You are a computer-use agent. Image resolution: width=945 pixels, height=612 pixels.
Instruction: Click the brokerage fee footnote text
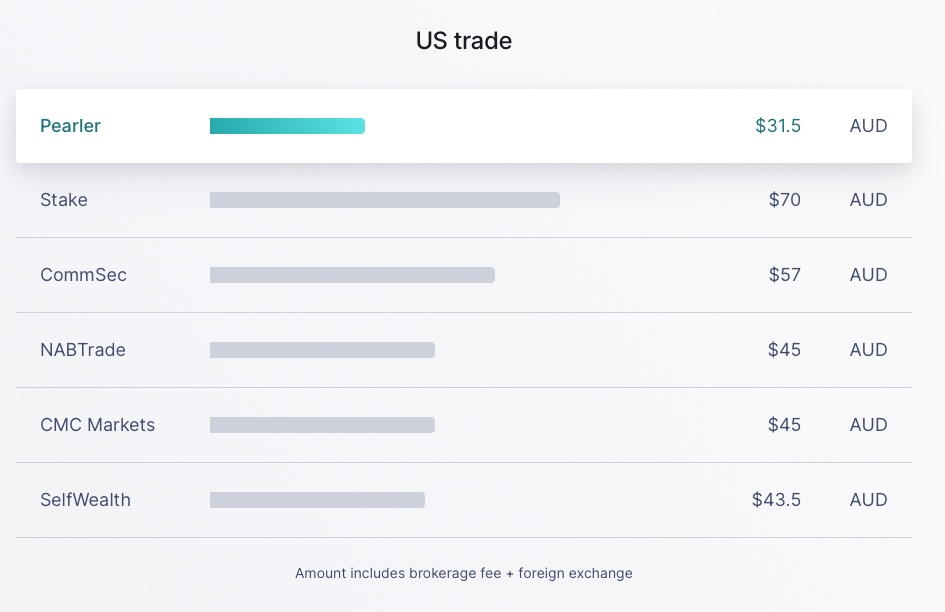tap(464, 573)
